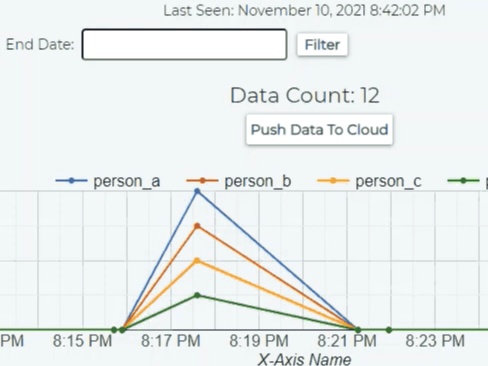Hide the person_b series via legend
Image resolution: width=488 pixels, height=366 pixels.
coord(239,181)
